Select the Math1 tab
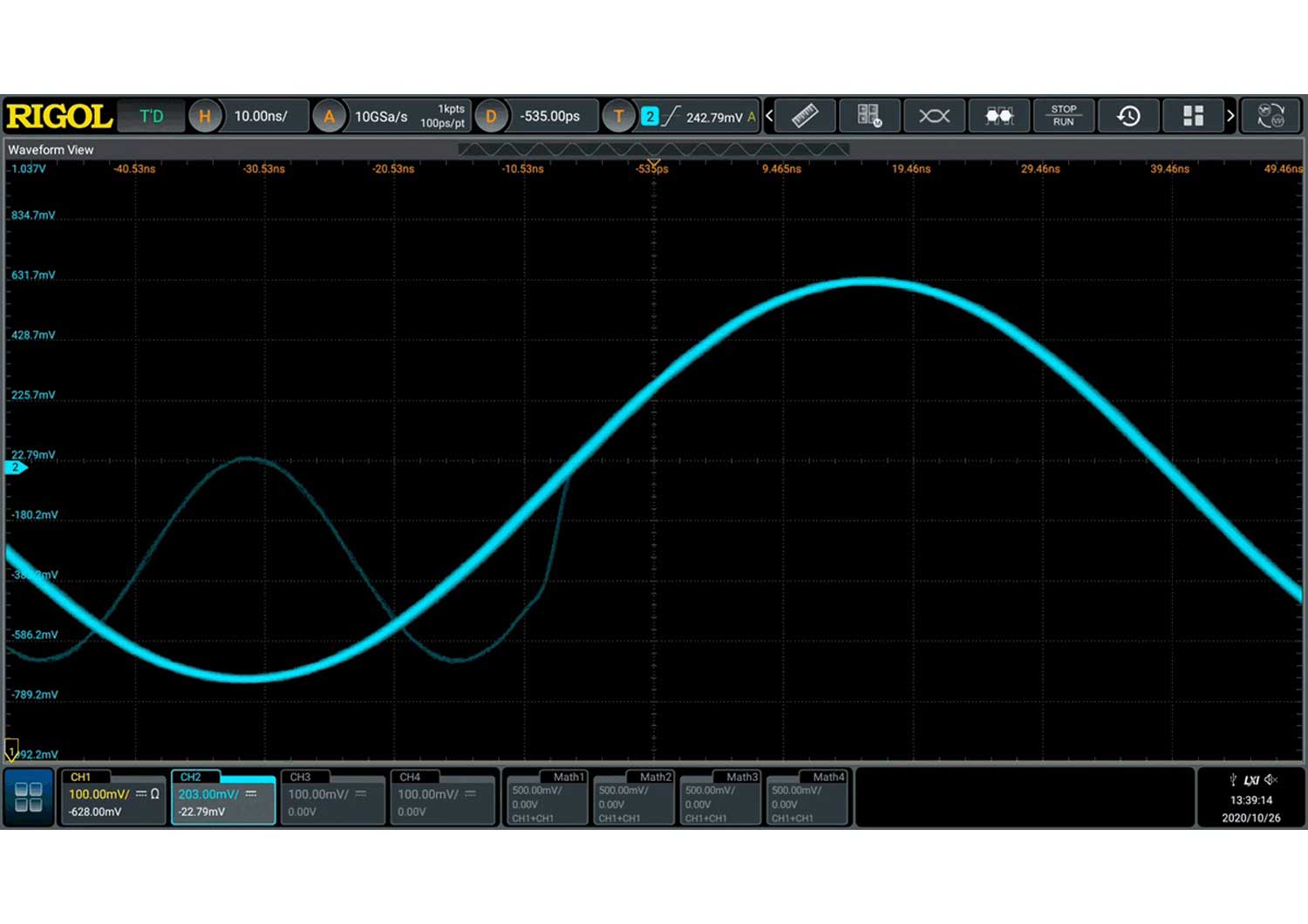The height and width of the screenshot is (924, 1308). pyautogui.click(x=546, y=797)
